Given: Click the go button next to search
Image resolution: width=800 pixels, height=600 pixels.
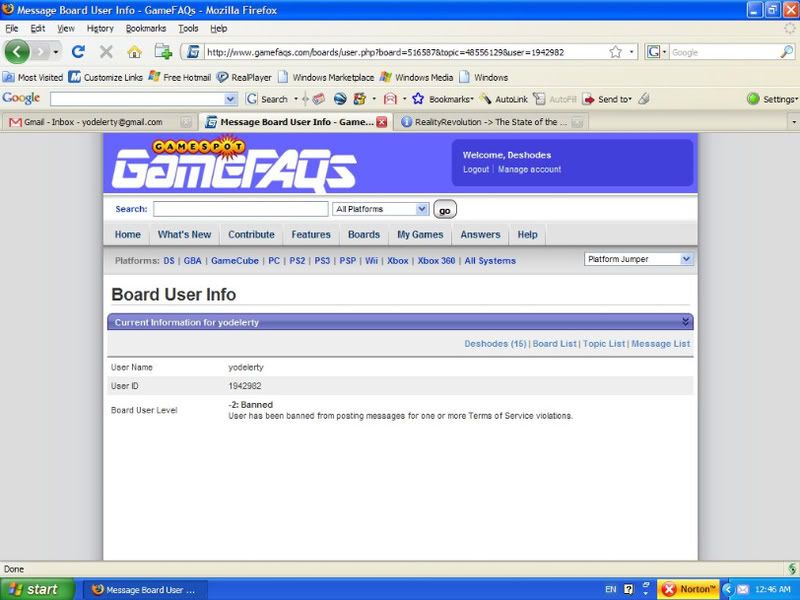Looking at the screenshot, I should point(445,210).
